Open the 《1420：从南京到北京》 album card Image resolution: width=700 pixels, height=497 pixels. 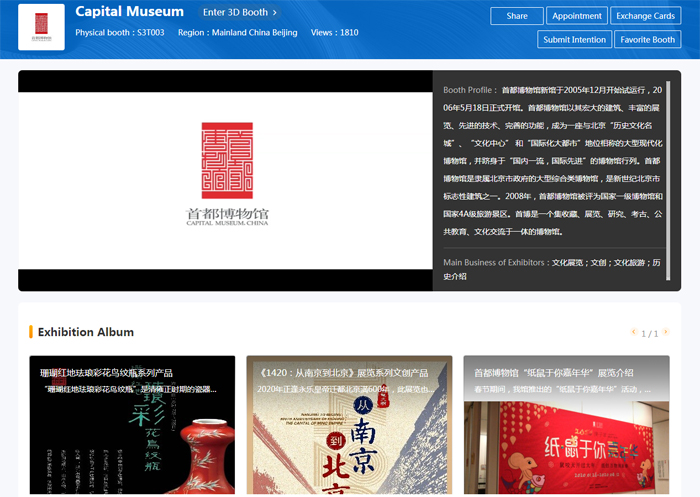click(x=349, y=425)
